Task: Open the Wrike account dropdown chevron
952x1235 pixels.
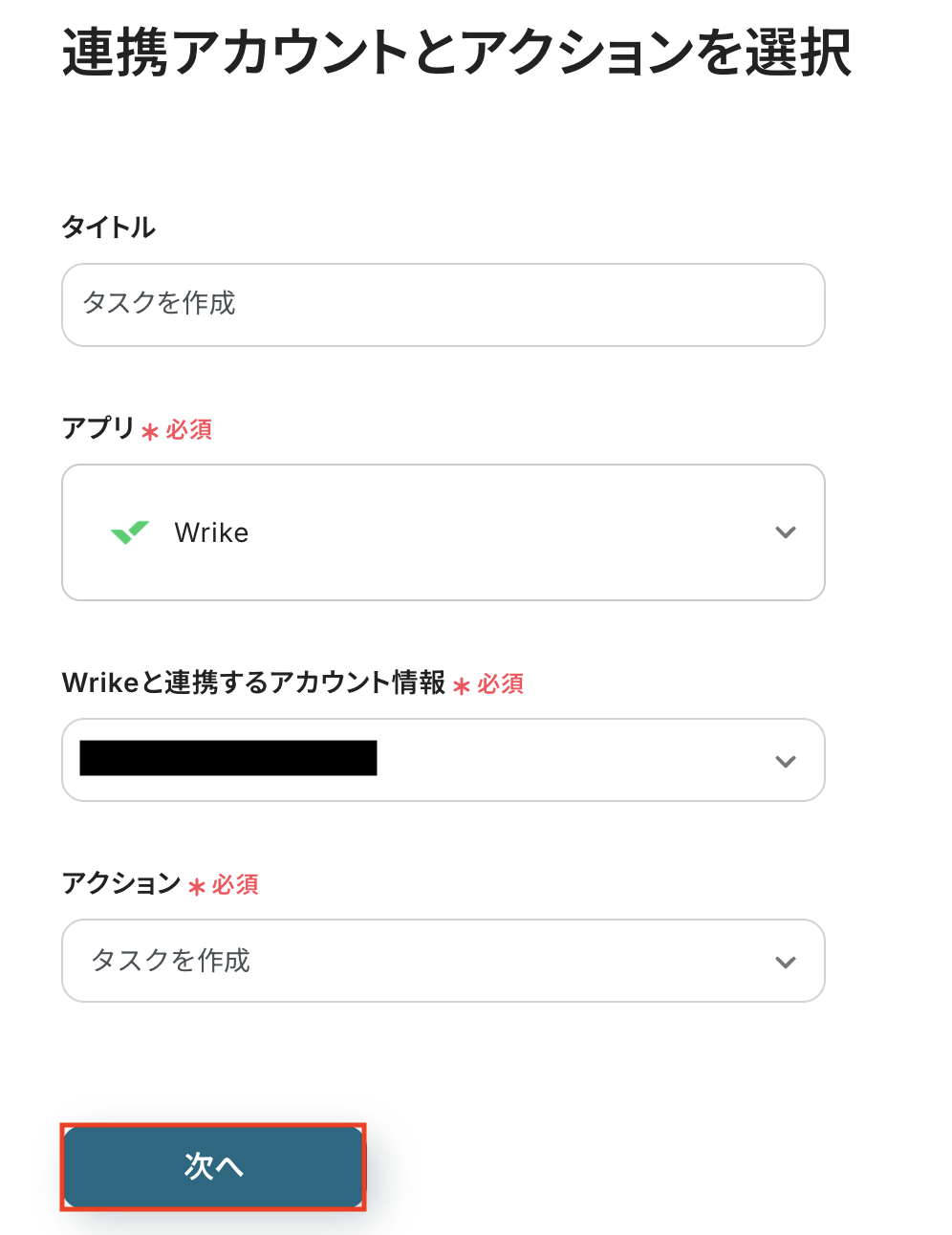Action: [x=785, y=761]
